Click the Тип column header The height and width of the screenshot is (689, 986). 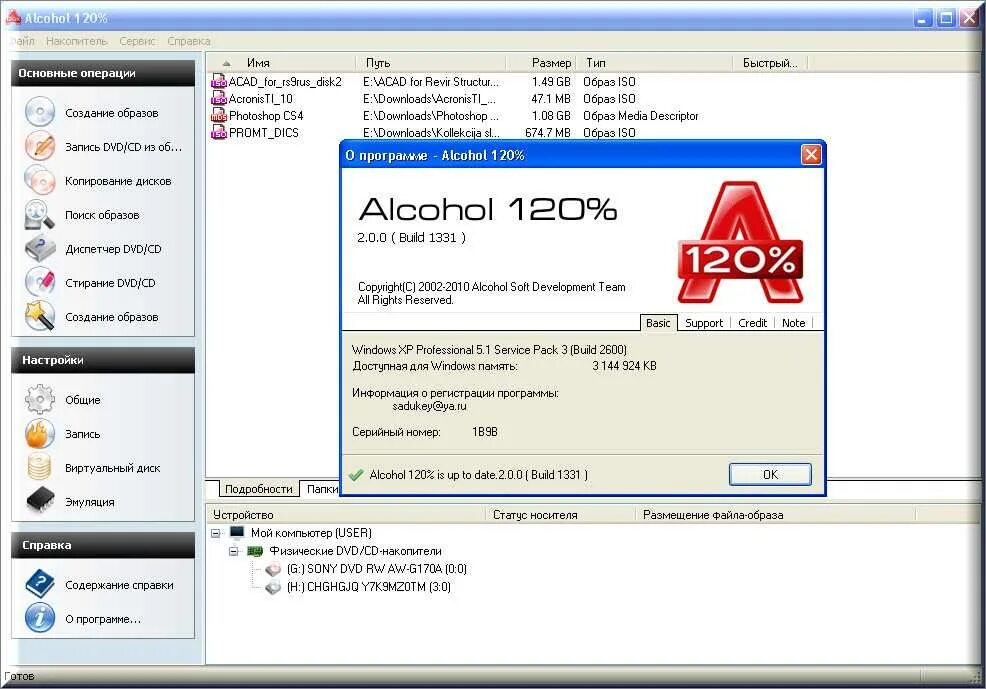pyautogui.click(x=655, y=63)
